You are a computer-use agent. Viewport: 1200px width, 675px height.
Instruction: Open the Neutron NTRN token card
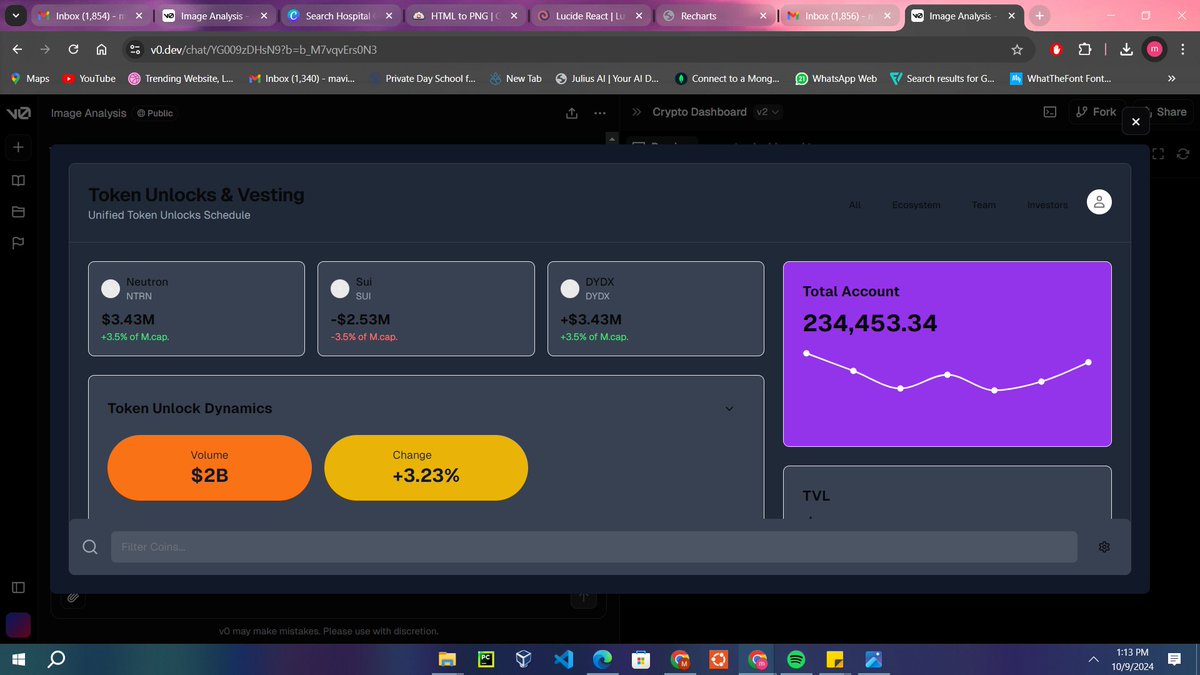[x=196, y=309]
